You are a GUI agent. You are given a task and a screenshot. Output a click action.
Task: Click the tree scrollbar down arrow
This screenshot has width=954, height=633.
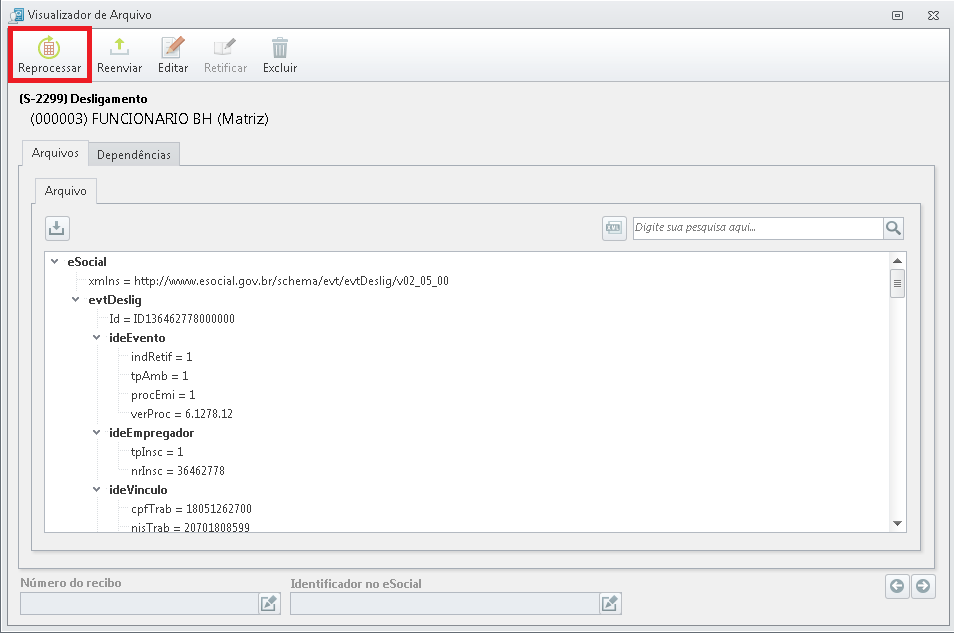897,523
